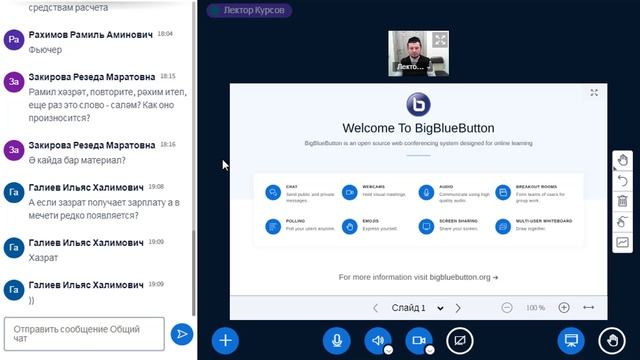Click the Multi-user Whiteboard icon on slide
Viewport: 640px width, 360px height.
[503, 227]
